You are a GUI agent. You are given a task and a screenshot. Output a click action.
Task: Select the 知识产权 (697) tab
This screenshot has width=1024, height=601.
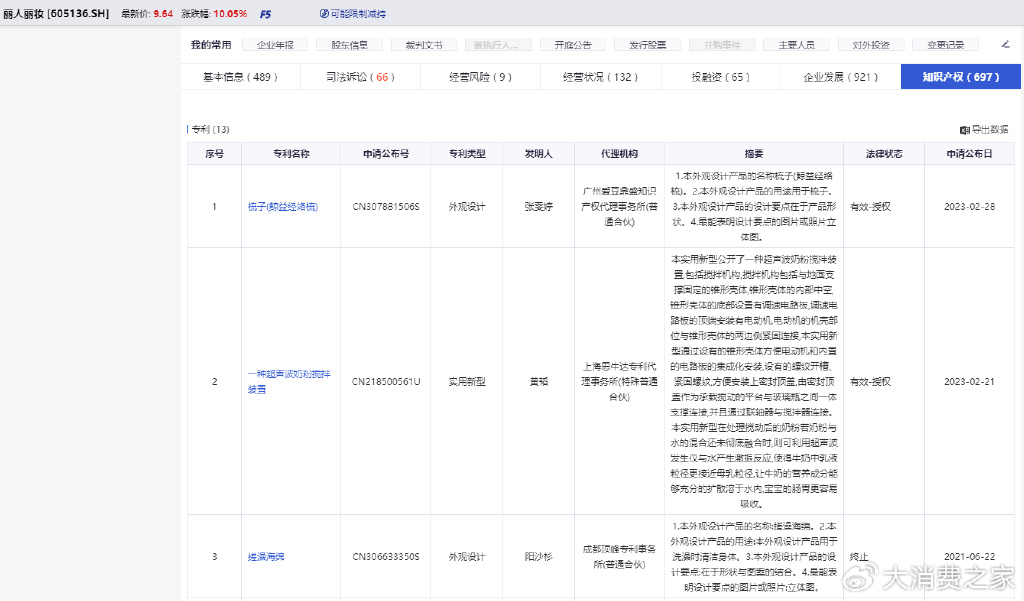click(x=960, y=77)
